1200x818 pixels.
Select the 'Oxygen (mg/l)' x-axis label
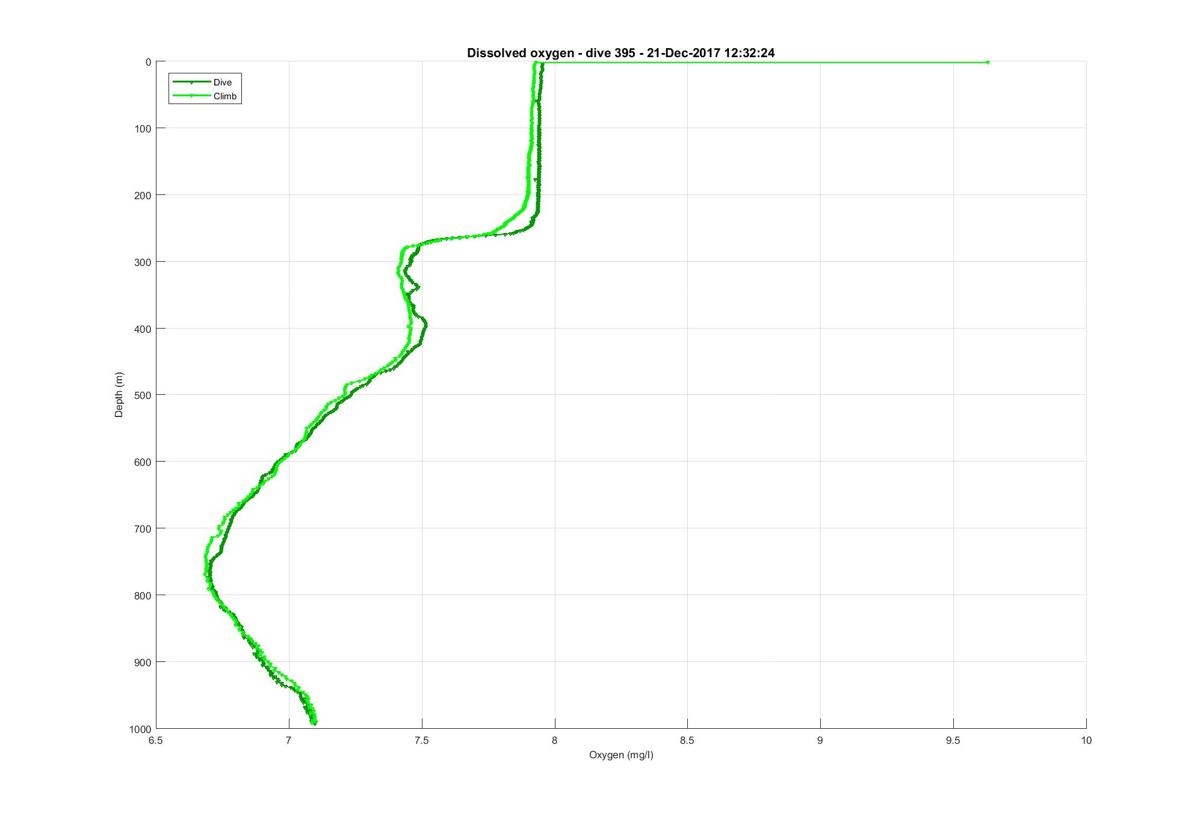point(621,754)
